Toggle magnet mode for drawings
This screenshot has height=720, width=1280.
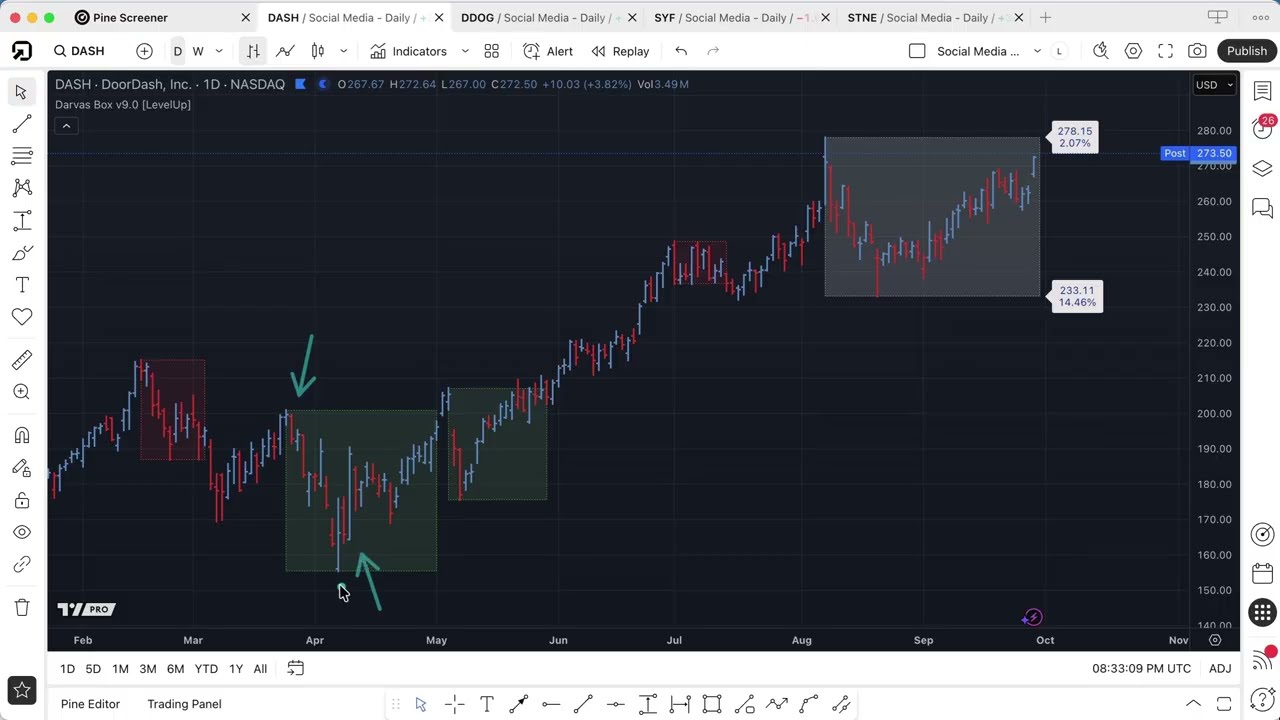(21, 435)
